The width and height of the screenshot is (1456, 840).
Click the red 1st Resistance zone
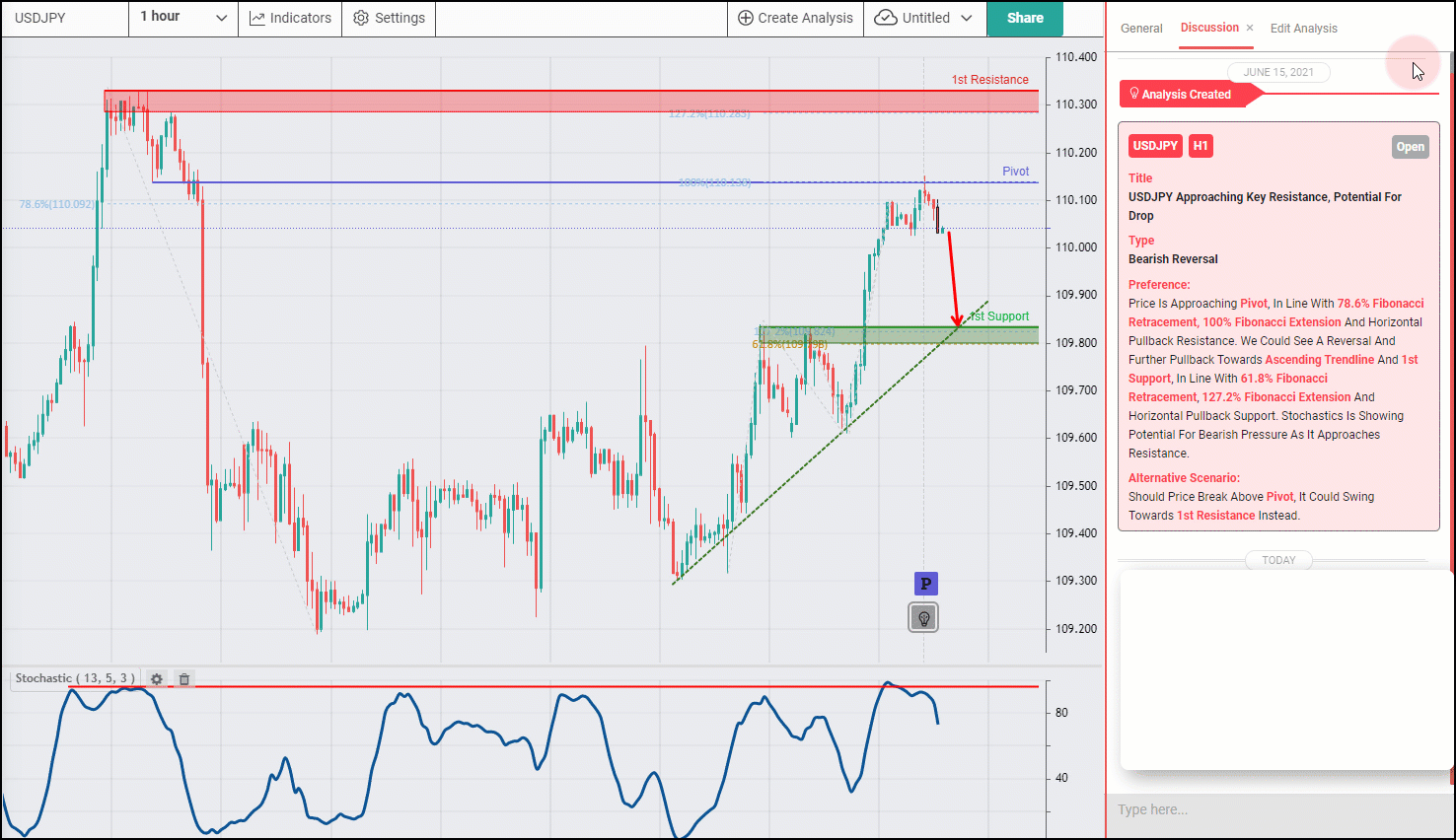pos(571,101)
